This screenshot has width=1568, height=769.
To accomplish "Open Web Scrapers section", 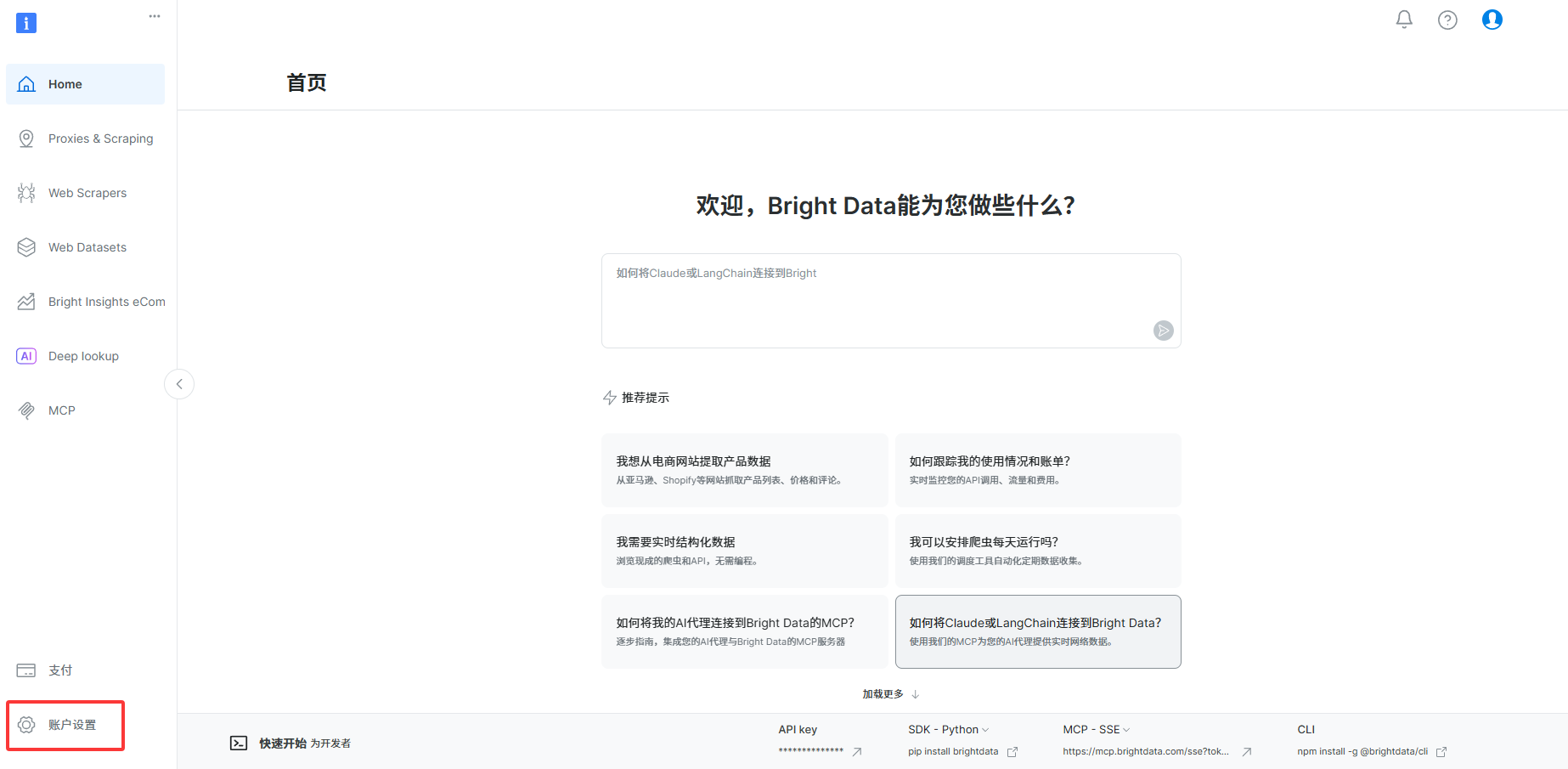I will coord(85,193).
